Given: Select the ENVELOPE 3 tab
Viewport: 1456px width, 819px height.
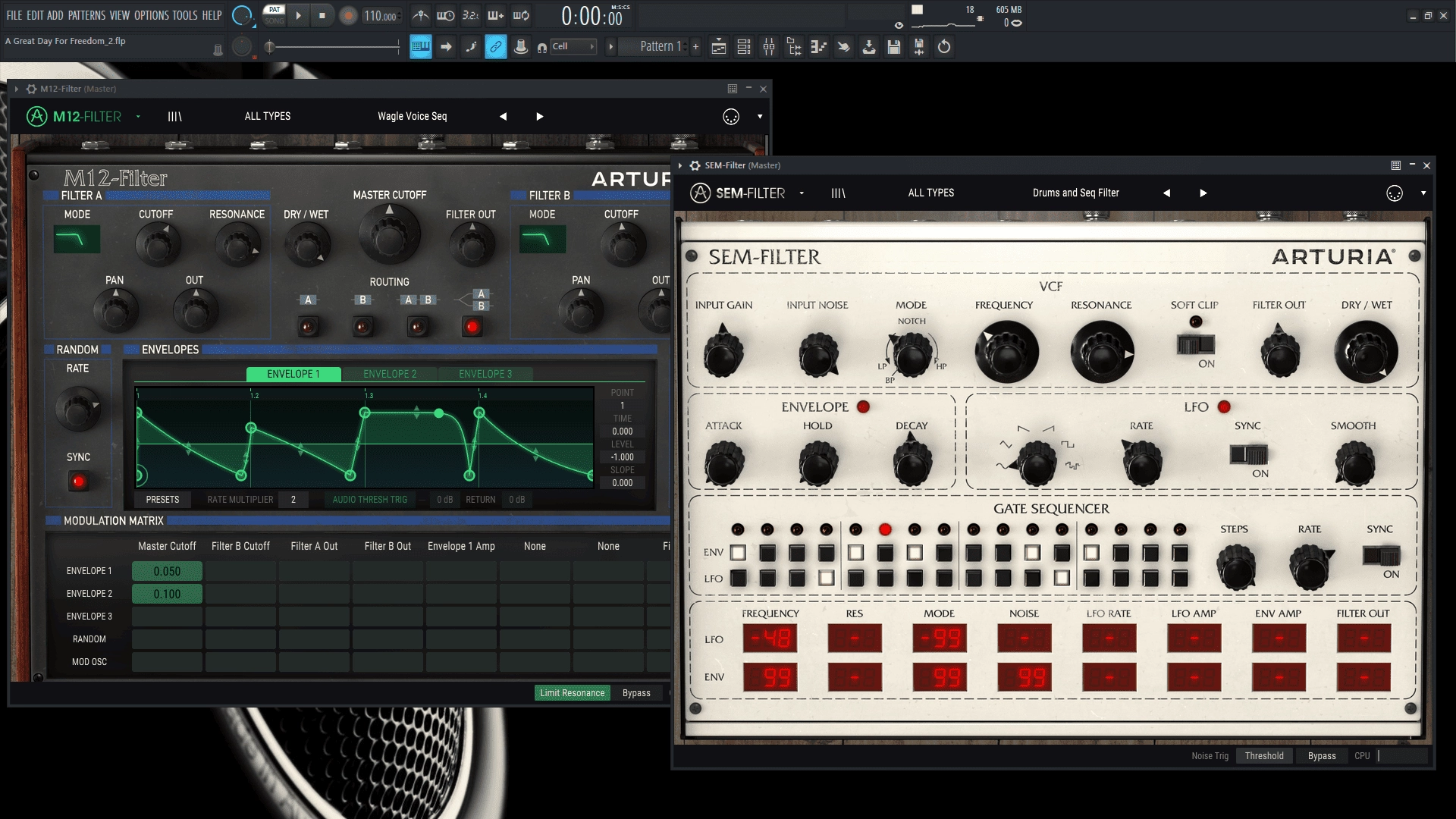Looking at the screenshot, I should pyautogui.click(x=485, y=374).
